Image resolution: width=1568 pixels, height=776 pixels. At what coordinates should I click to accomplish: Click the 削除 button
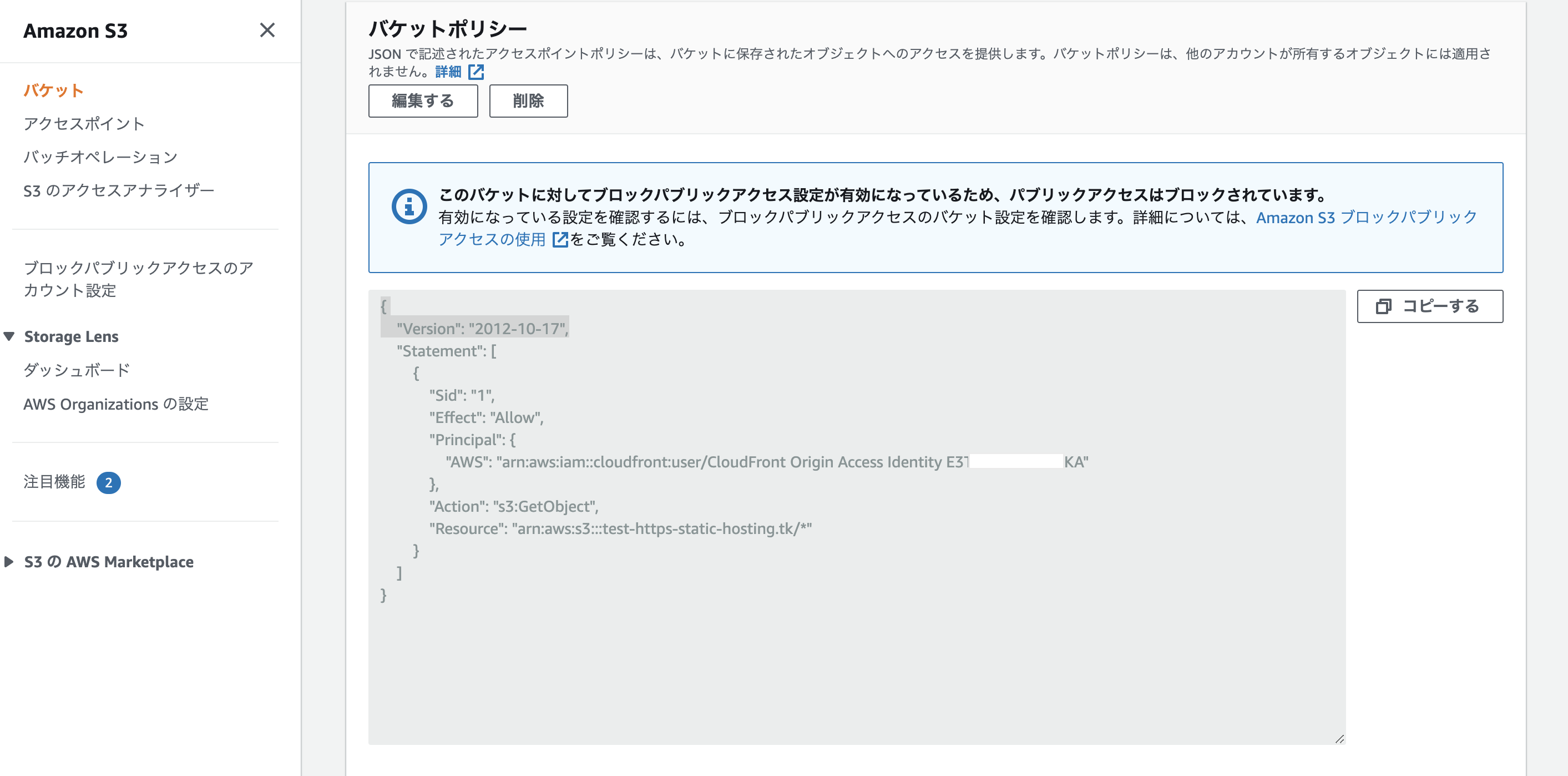(x=528, y=100)
